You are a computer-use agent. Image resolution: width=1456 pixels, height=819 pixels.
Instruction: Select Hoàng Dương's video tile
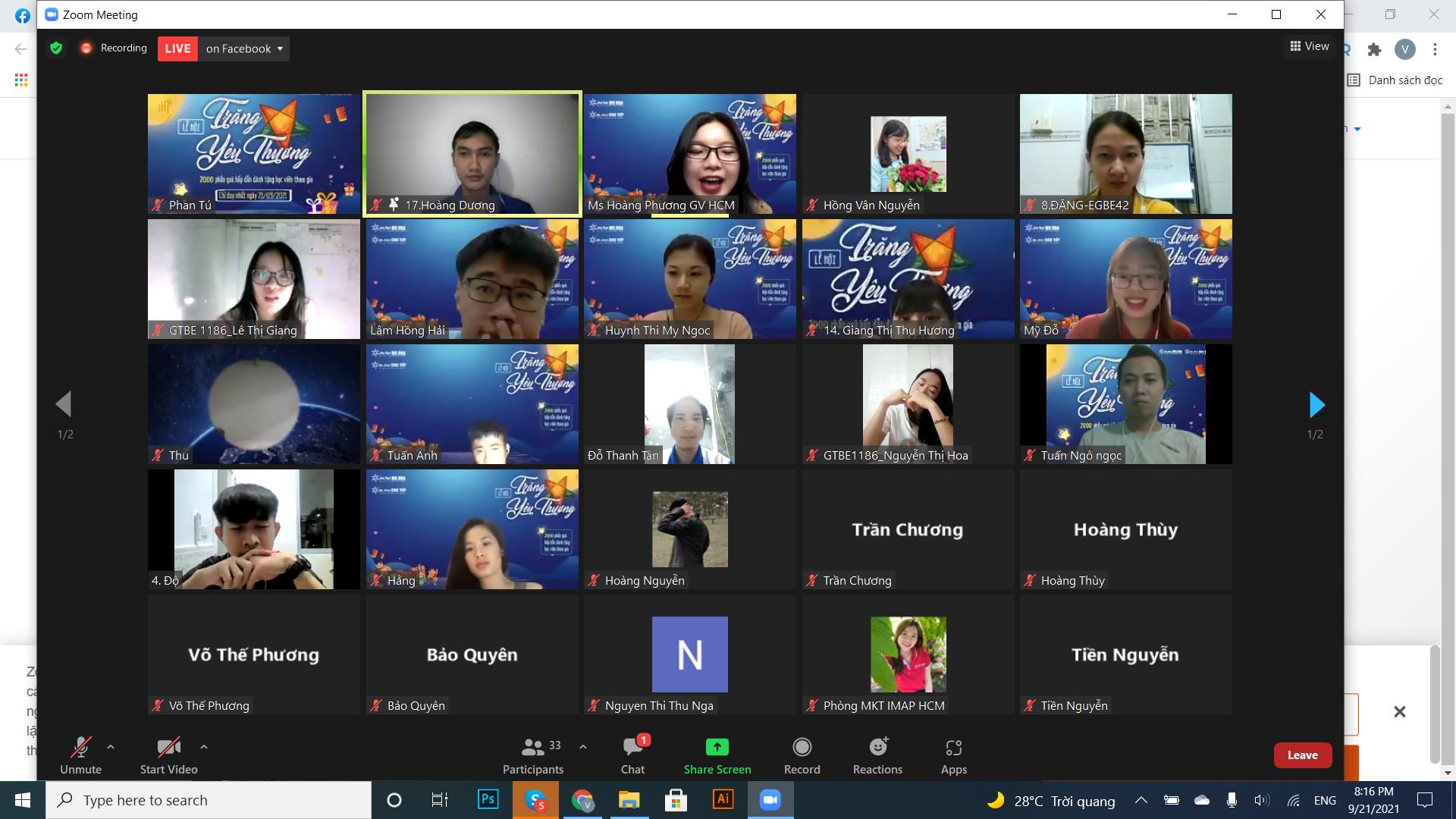click(x=472, y=153)
